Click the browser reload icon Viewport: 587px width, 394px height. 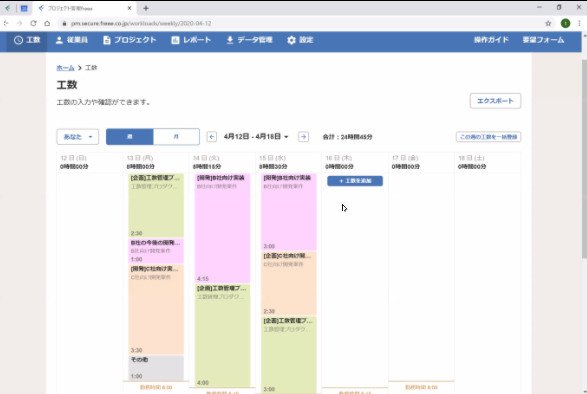(x=33, y=23)
